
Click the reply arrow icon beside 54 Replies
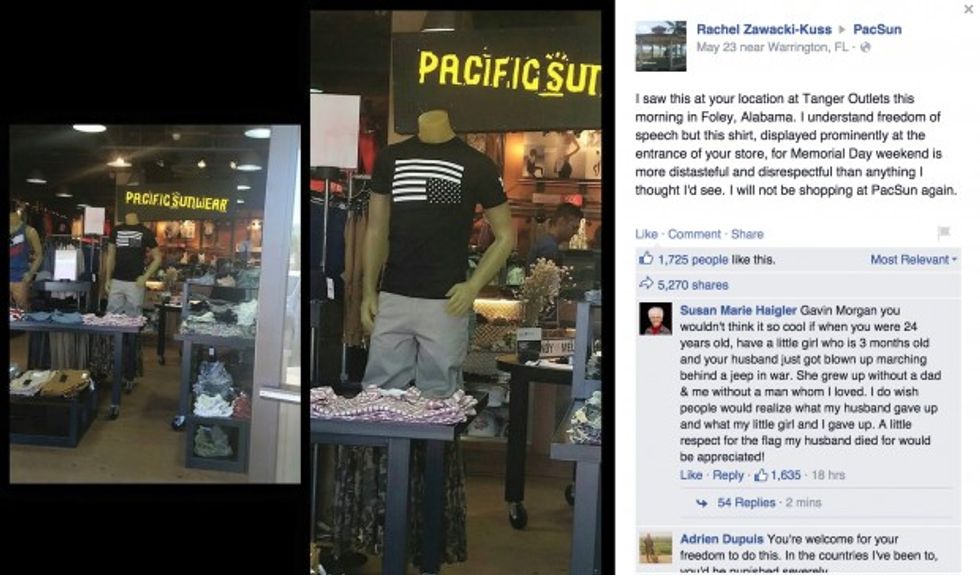pos(702,502)
